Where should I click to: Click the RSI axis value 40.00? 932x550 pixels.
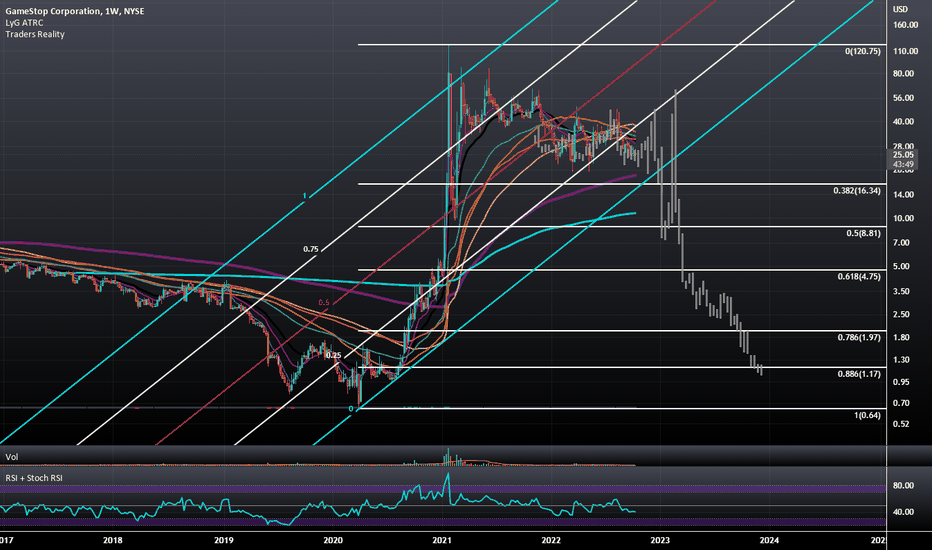coord(903,512)
